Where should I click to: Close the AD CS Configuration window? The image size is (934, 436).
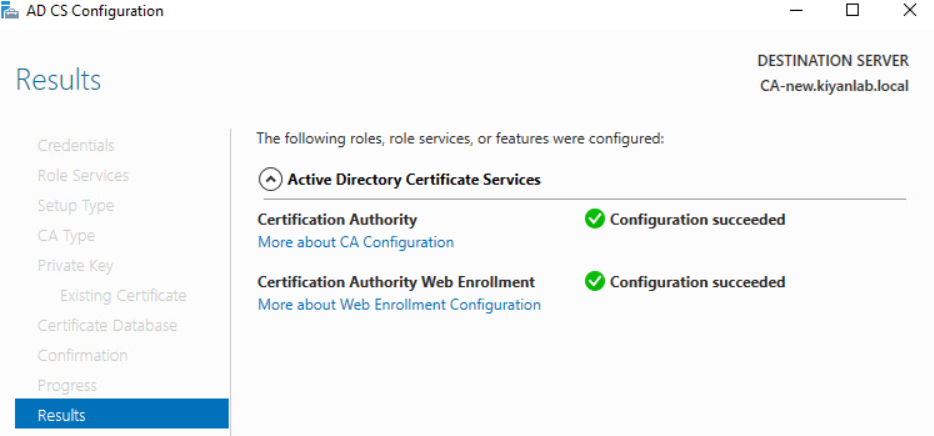[x=909, y=11]
